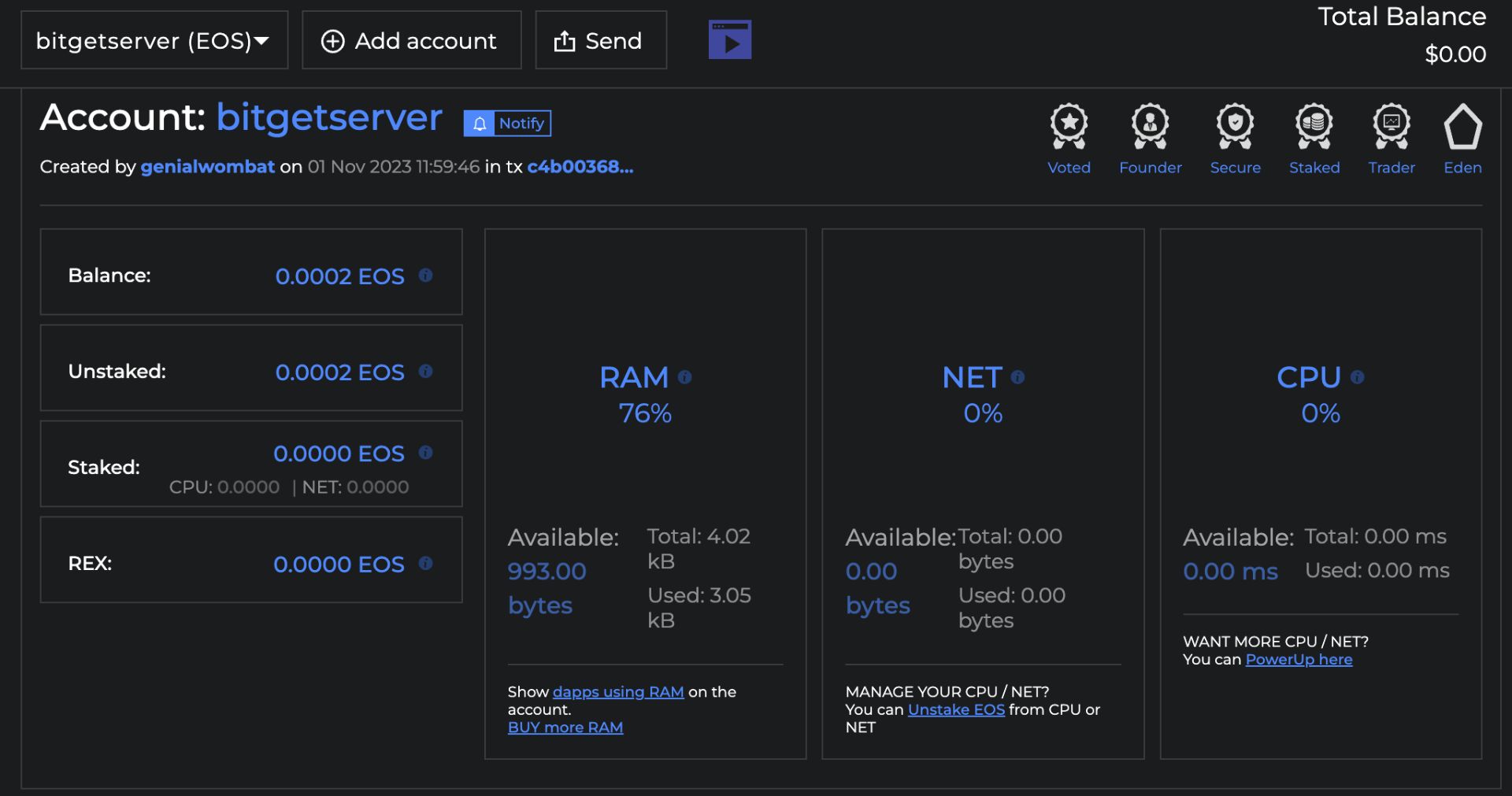Screen dimensions: 1512x796
Task: Click the info icon next to Balance
Action: pos(425,275)
